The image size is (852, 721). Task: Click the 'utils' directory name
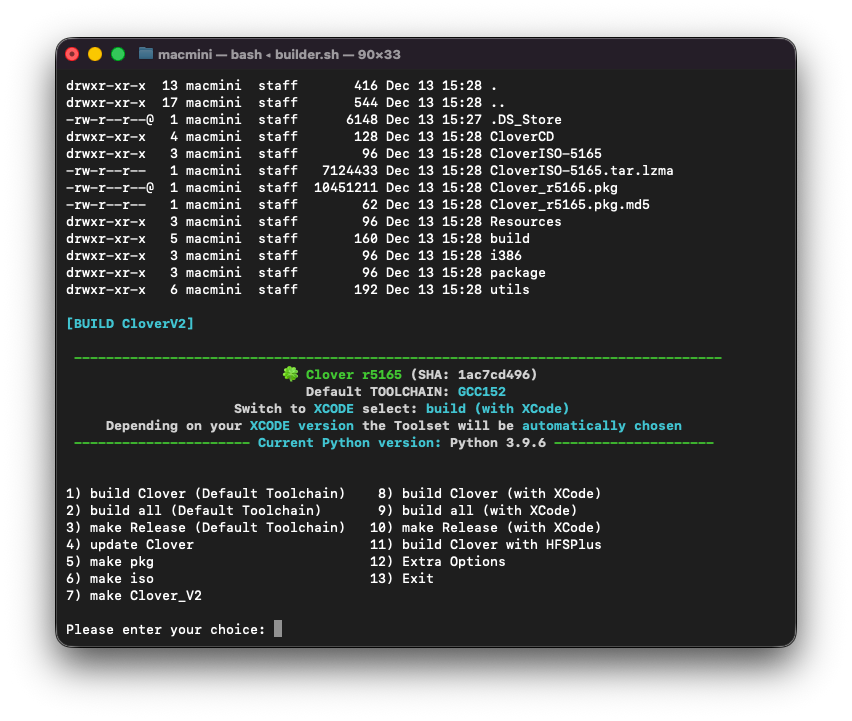510,290
